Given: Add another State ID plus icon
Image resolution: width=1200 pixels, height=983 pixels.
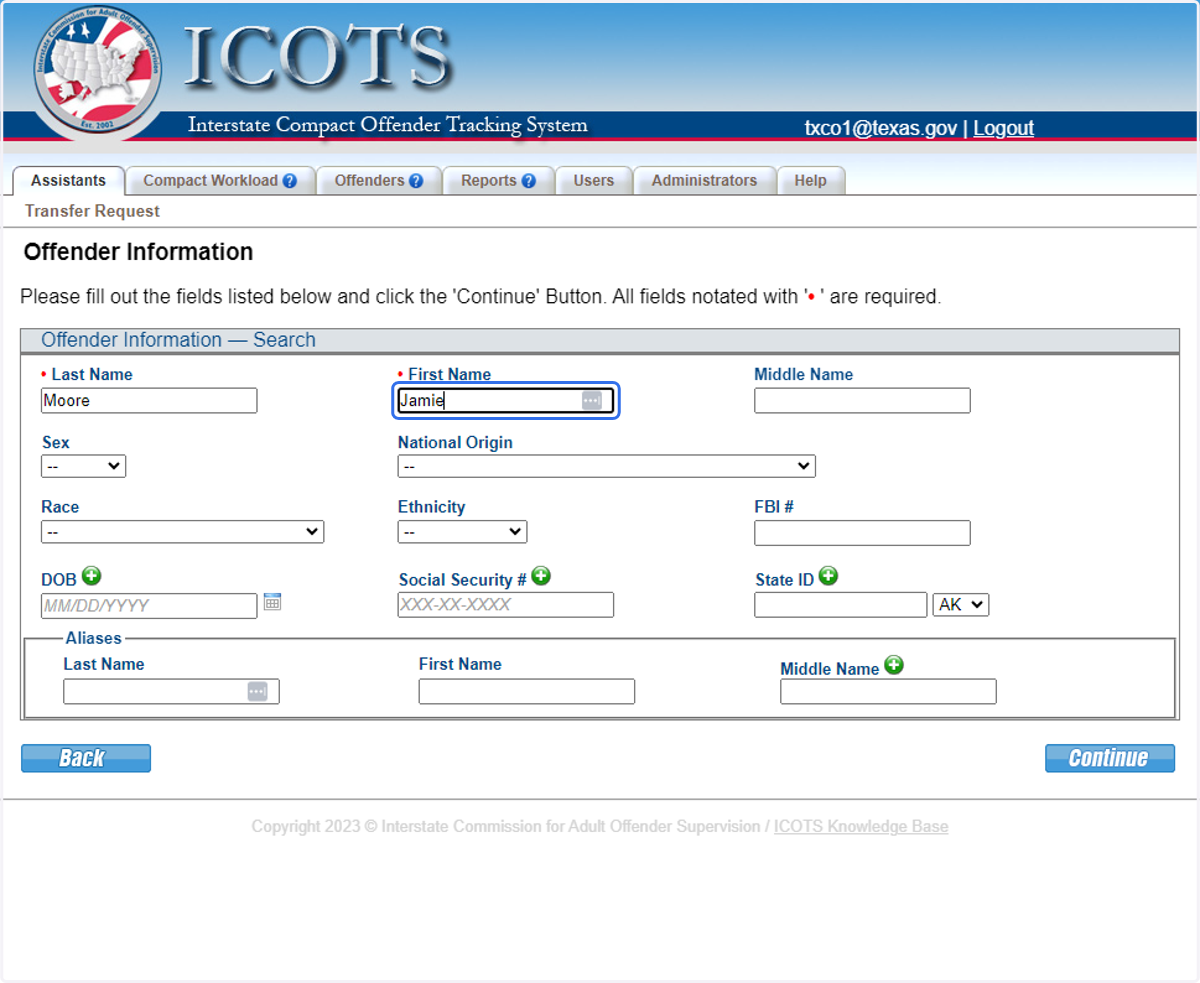Looking at the screenshot, I should point(828,576).
